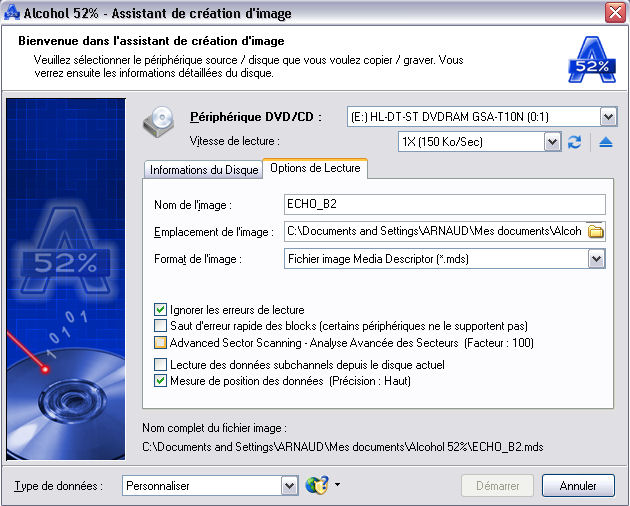The width and height of the screenshot is (630, 506).
Task: Click the Nom de l'image text field
Action: 445,205
